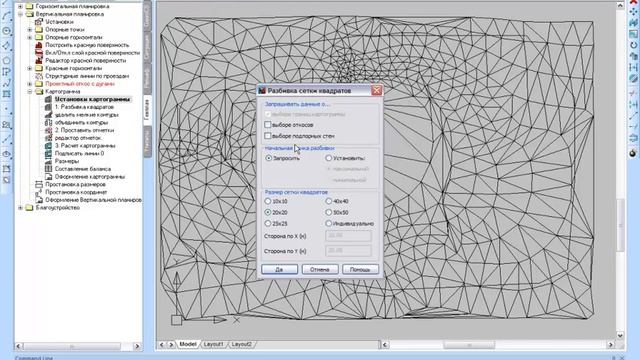Close the Разбивка сетки квадратов dialog
Screen dimensions: 640x360
[376, 90]
